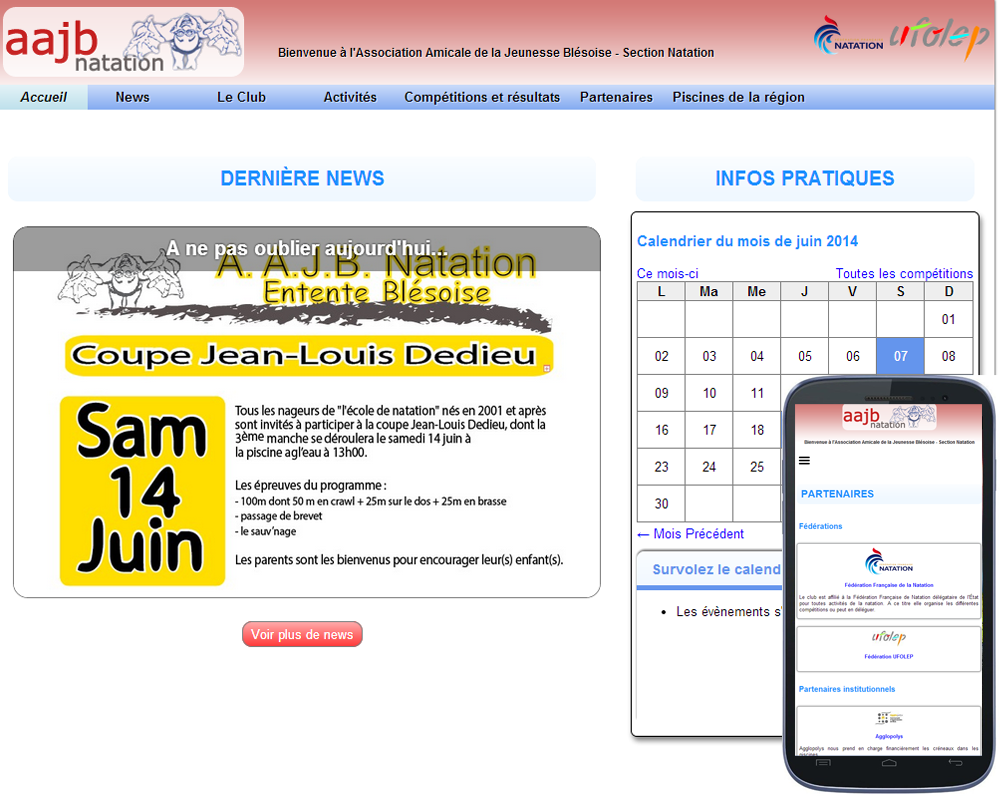Select day 09 in the June calendar
This screenshot has width=1000, height=800.
click(661, 393)
